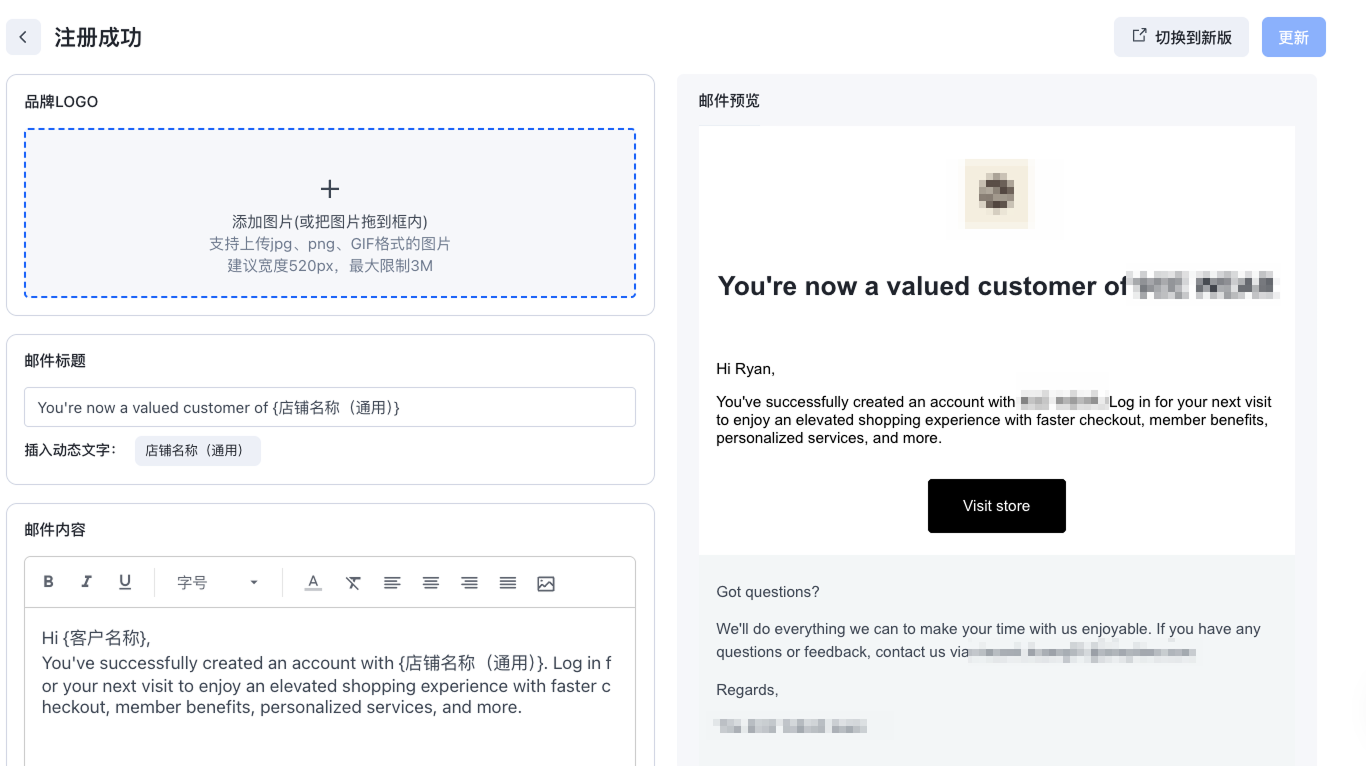
Task: Justify the email content text
Action: point(508,583)
